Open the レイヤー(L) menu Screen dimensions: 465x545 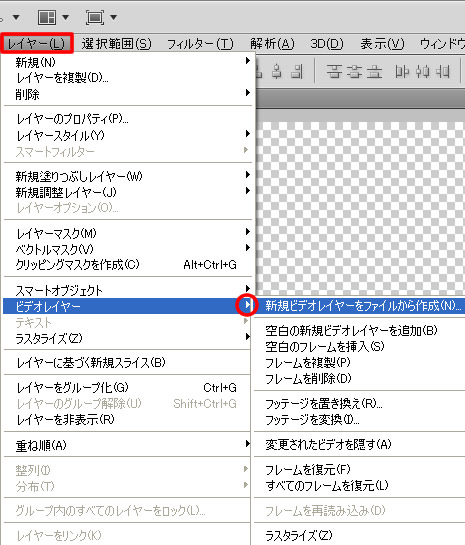37,43
